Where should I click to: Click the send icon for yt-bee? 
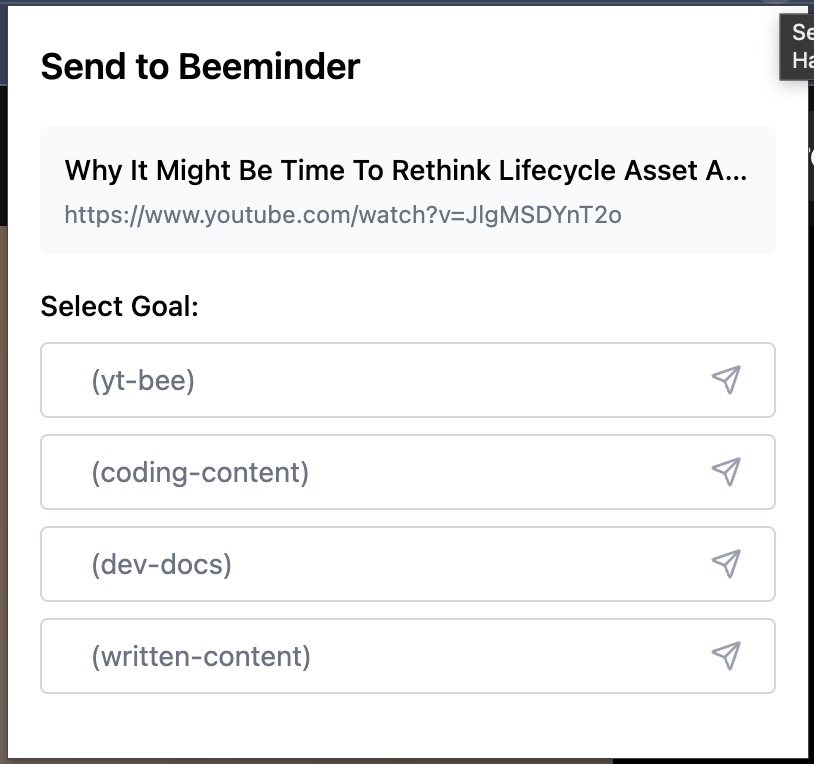(x=726, y=380)
